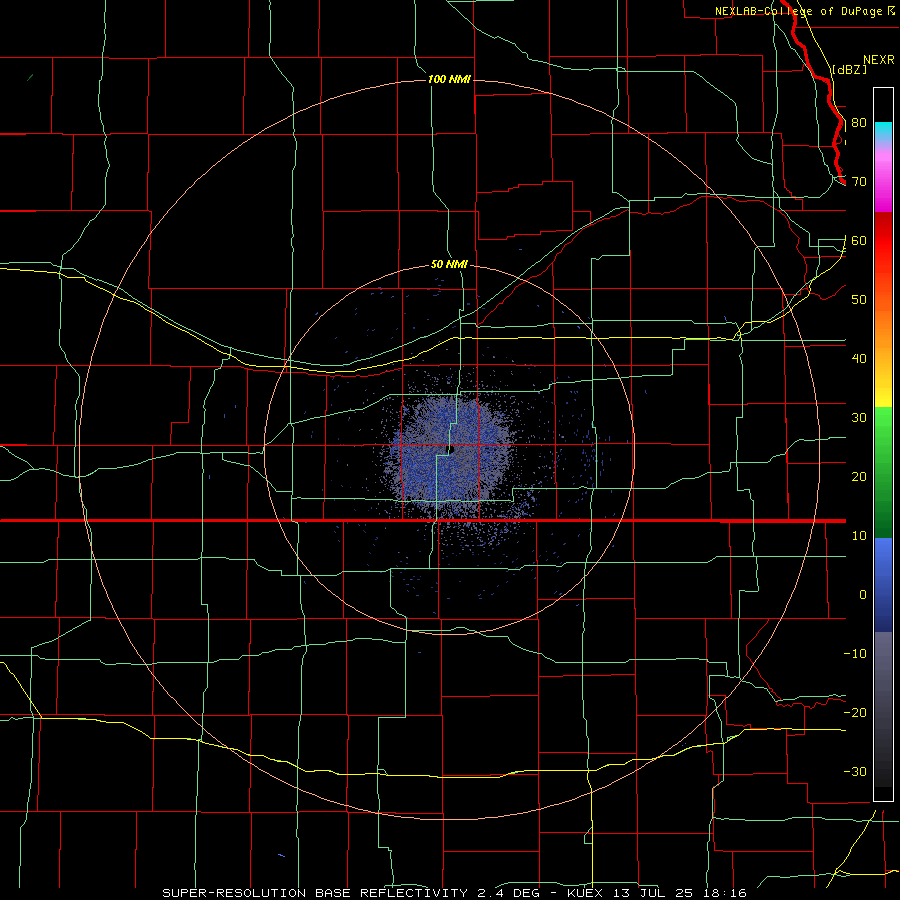
Task: Select the -20 value on the dBZ scale
Action: tap(855, 712)
